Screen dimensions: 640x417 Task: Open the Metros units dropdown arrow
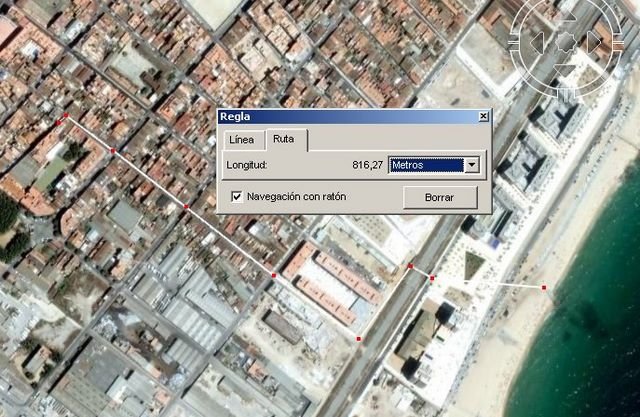coord(473,165)
